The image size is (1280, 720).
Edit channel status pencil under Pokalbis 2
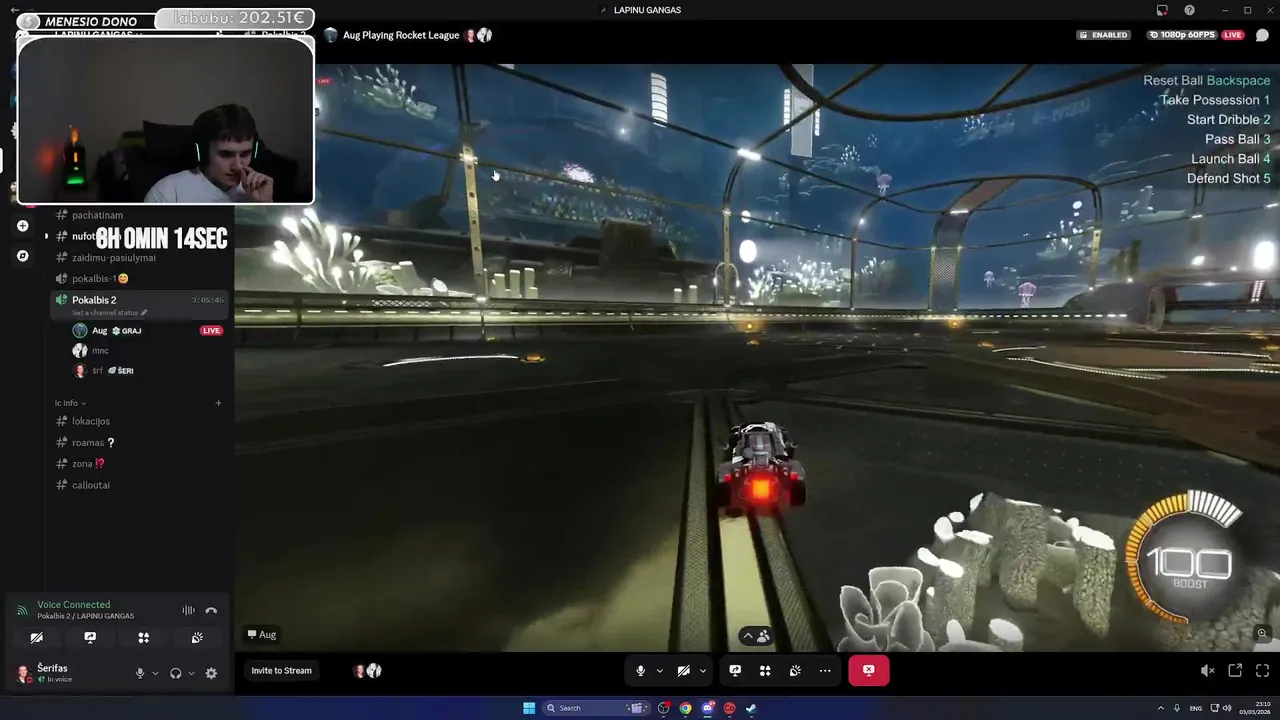tap(144, 313)
